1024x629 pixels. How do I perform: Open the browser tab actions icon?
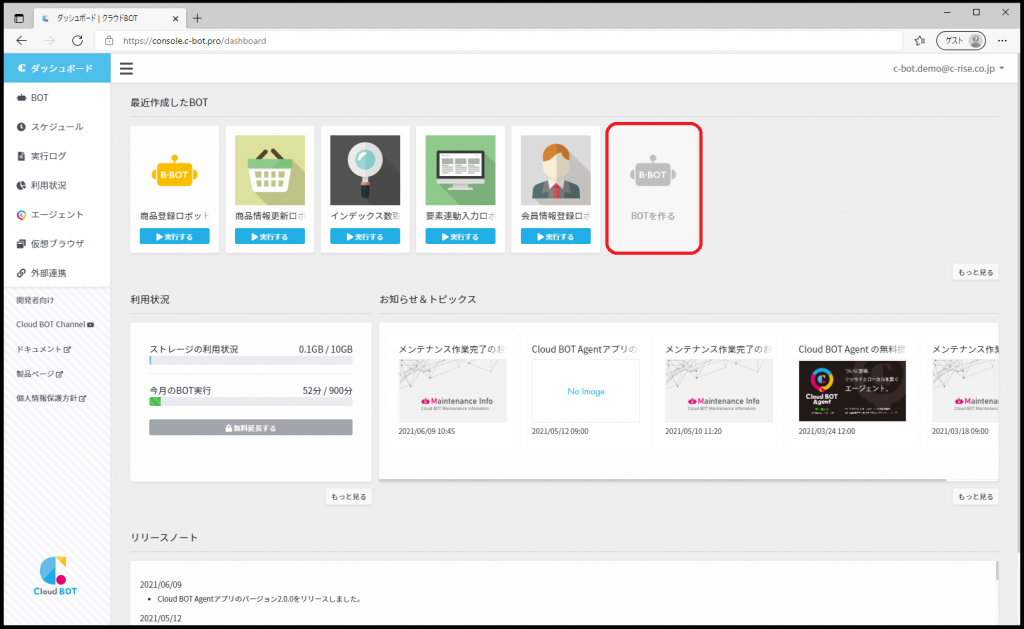(x=19, y=18)
